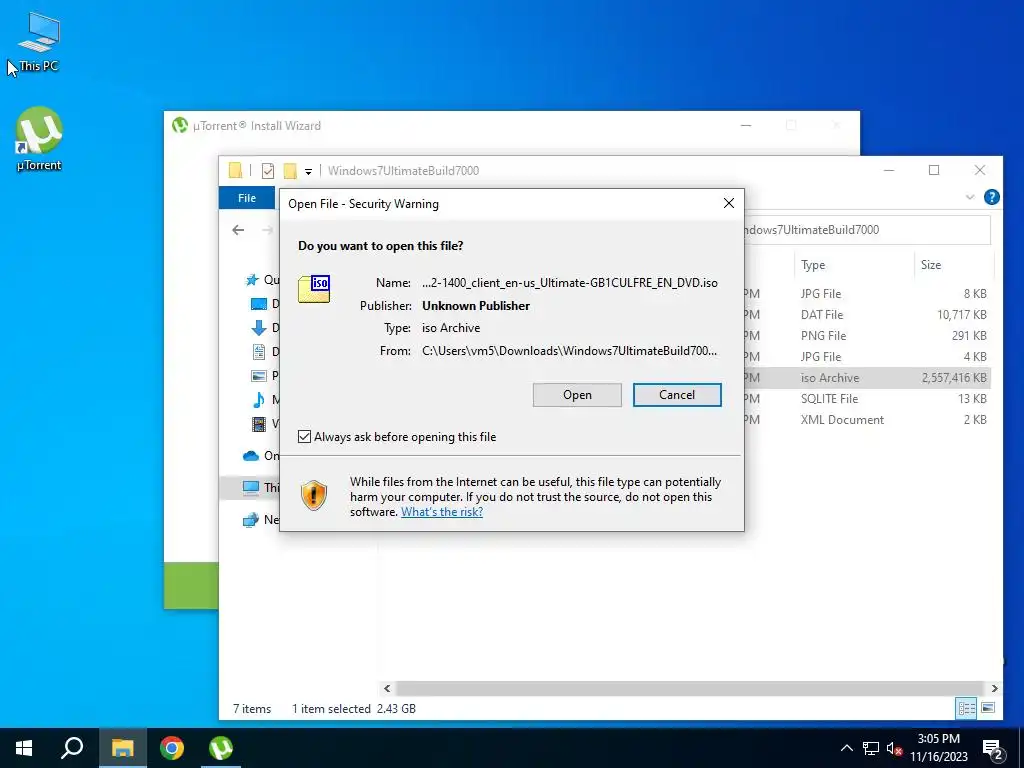Screen dimensions: 1024x768
Task: Select the Pictures icon in sidebar
Action: tap(259, 376)
